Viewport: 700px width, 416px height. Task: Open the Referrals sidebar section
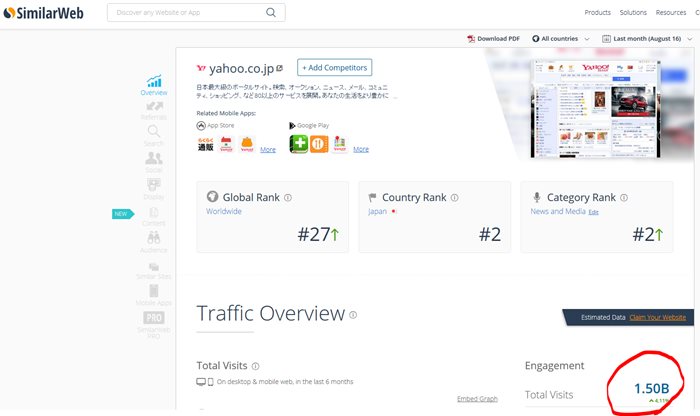point(154,111)
